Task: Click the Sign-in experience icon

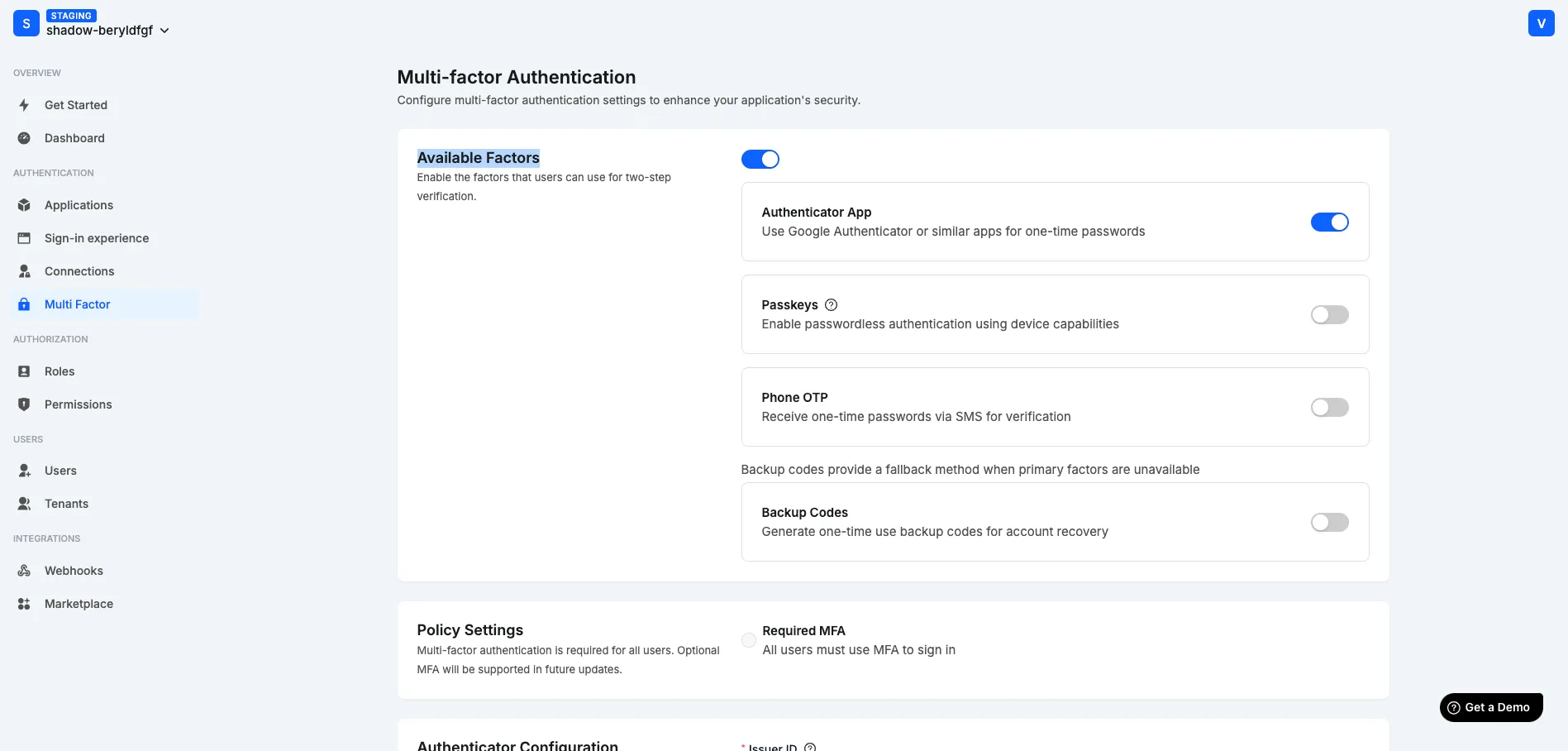Action: [x=23, y=237]
